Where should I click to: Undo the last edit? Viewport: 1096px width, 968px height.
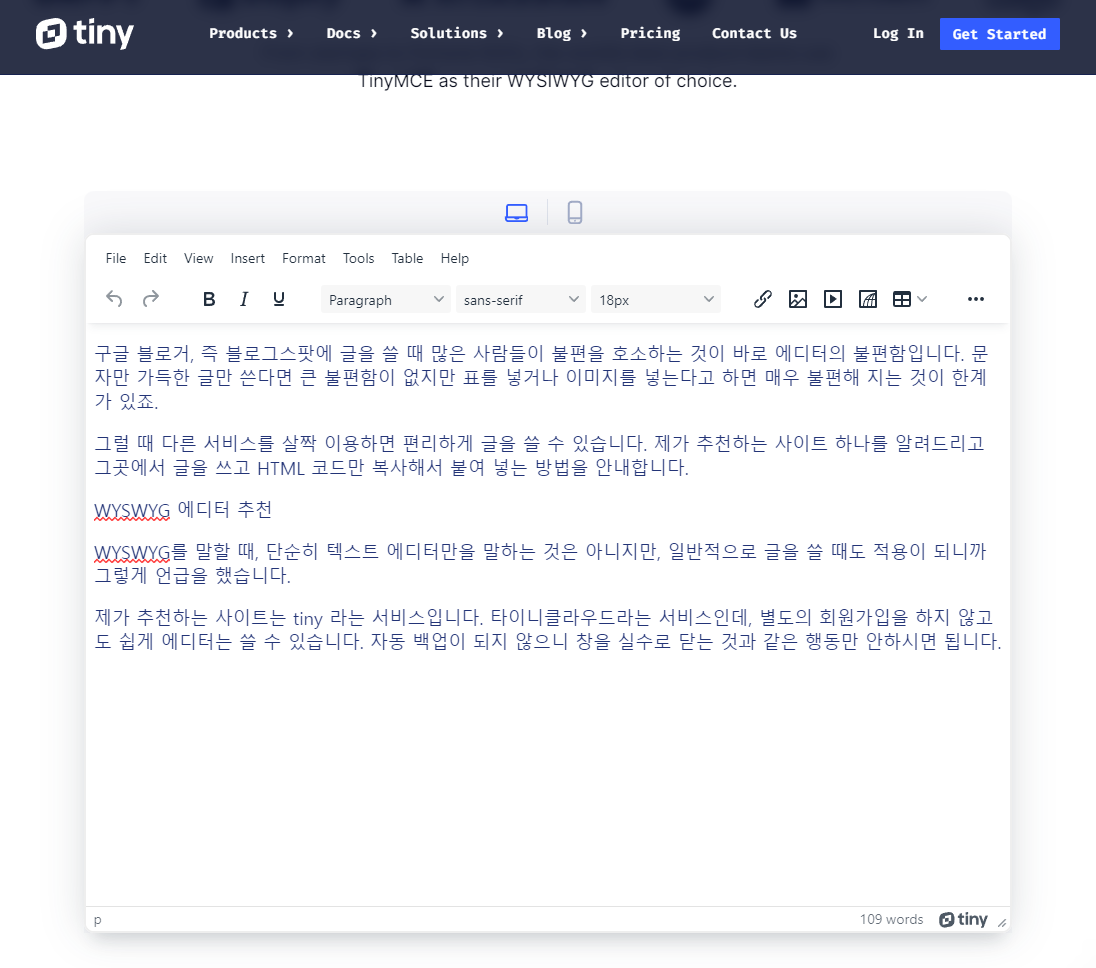pos(114,299)
